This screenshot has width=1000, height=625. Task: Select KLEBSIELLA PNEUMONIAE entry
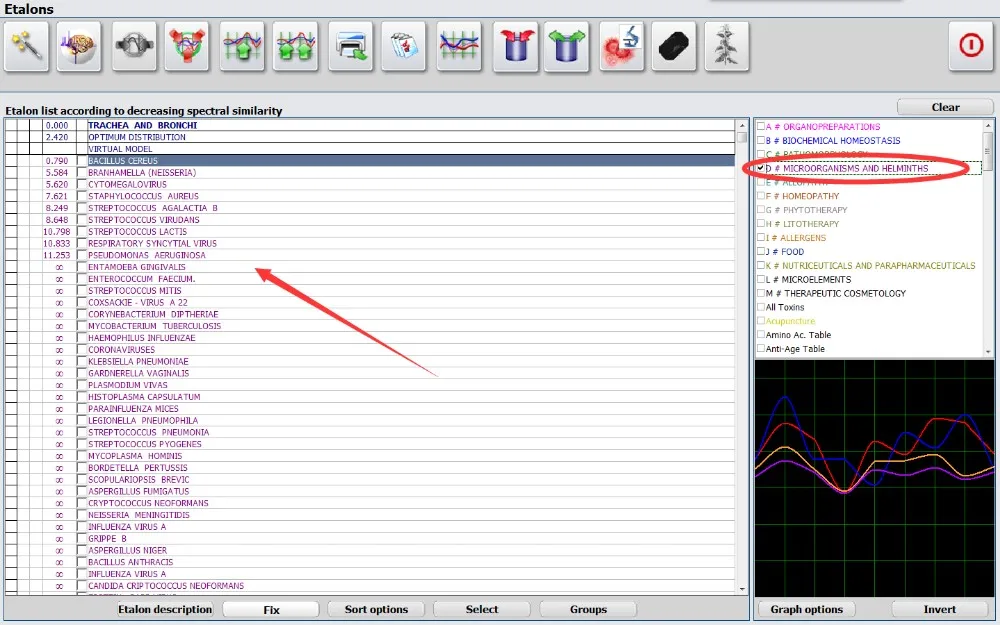click(x=138, y=362)
